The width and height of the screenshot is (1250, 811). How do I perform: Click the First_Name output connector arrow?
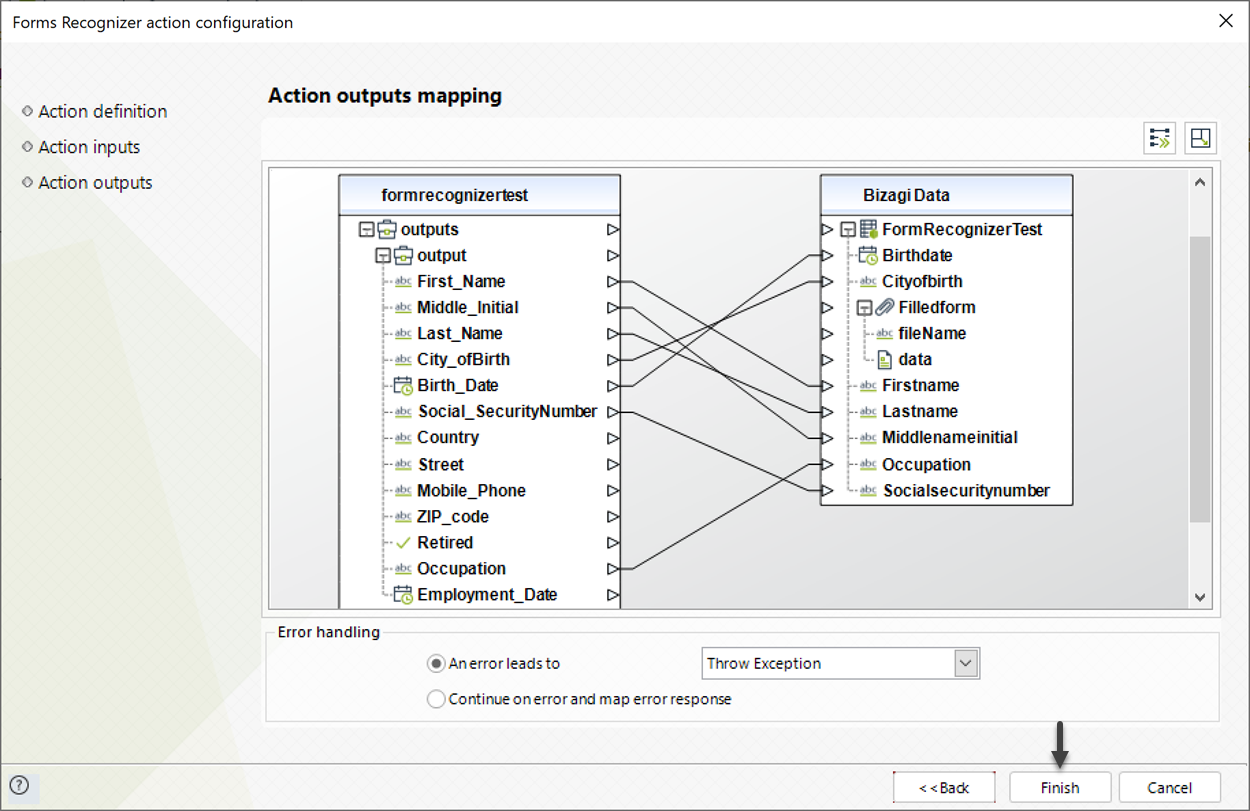613,281
